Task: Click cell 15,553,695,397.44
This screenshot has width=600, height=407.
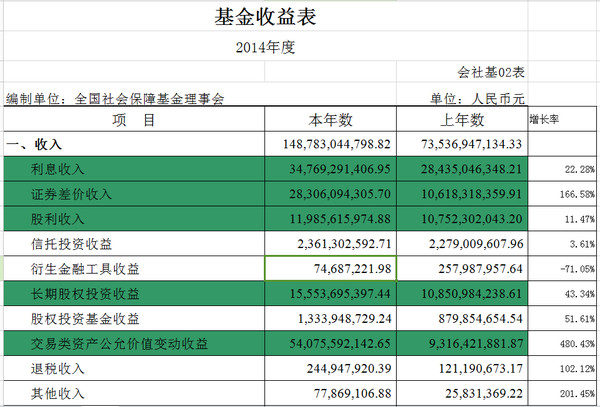Action: (x=331, y=293)
